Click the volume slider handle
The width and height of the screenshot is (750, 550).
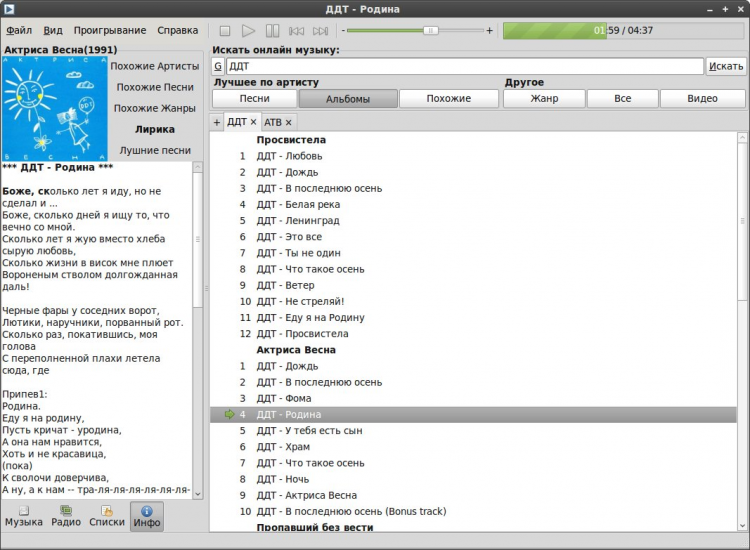[430, 31]
